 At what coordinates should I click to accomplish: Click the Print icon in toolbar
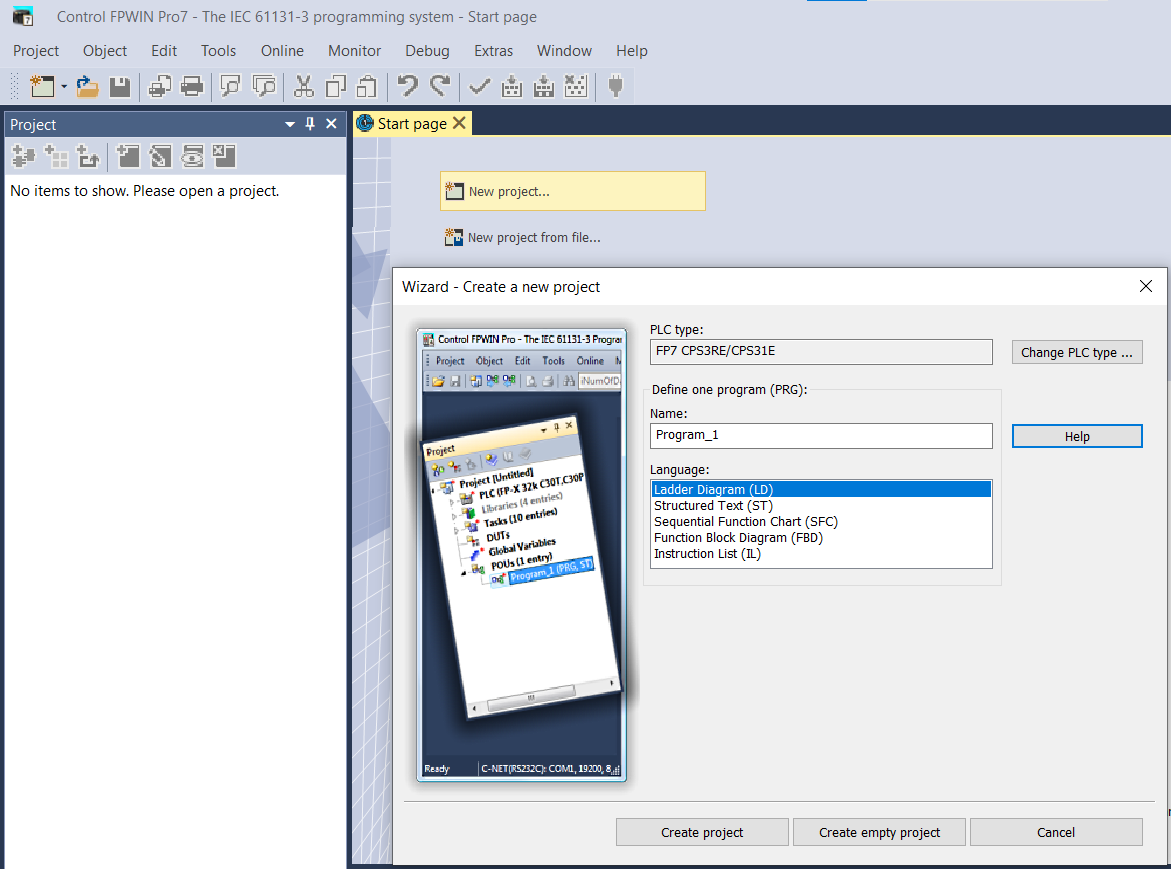point(192,87)
